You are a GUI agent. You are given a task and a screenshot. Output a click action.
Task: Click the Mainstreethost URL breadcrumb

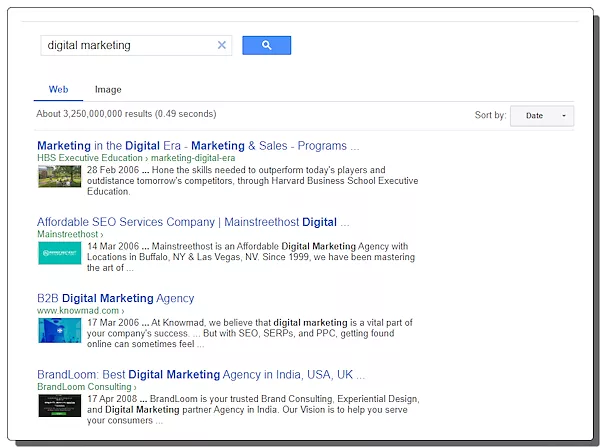point(71,234)
